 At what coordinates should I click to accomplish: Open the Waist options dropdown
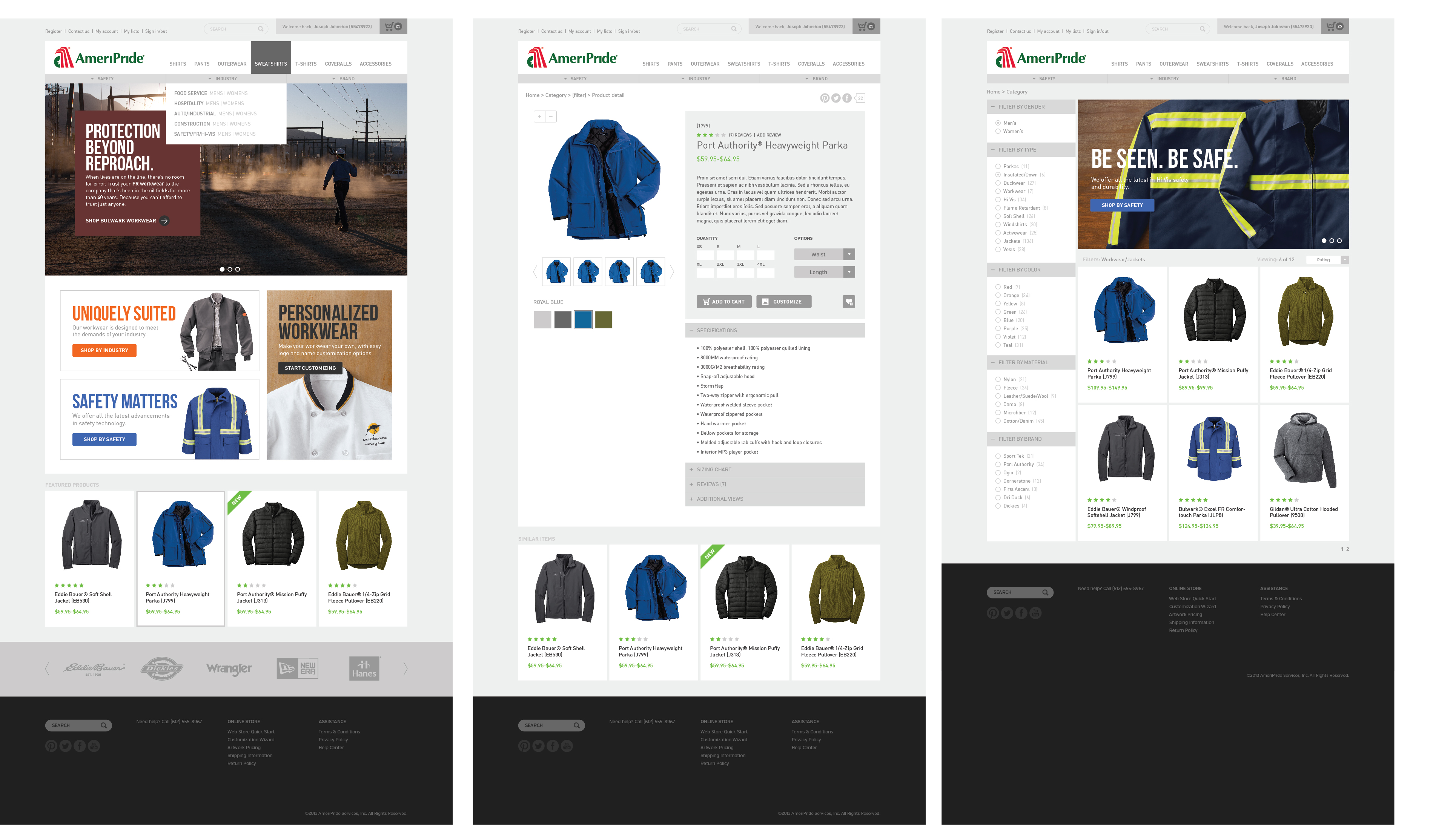point(825,255)
